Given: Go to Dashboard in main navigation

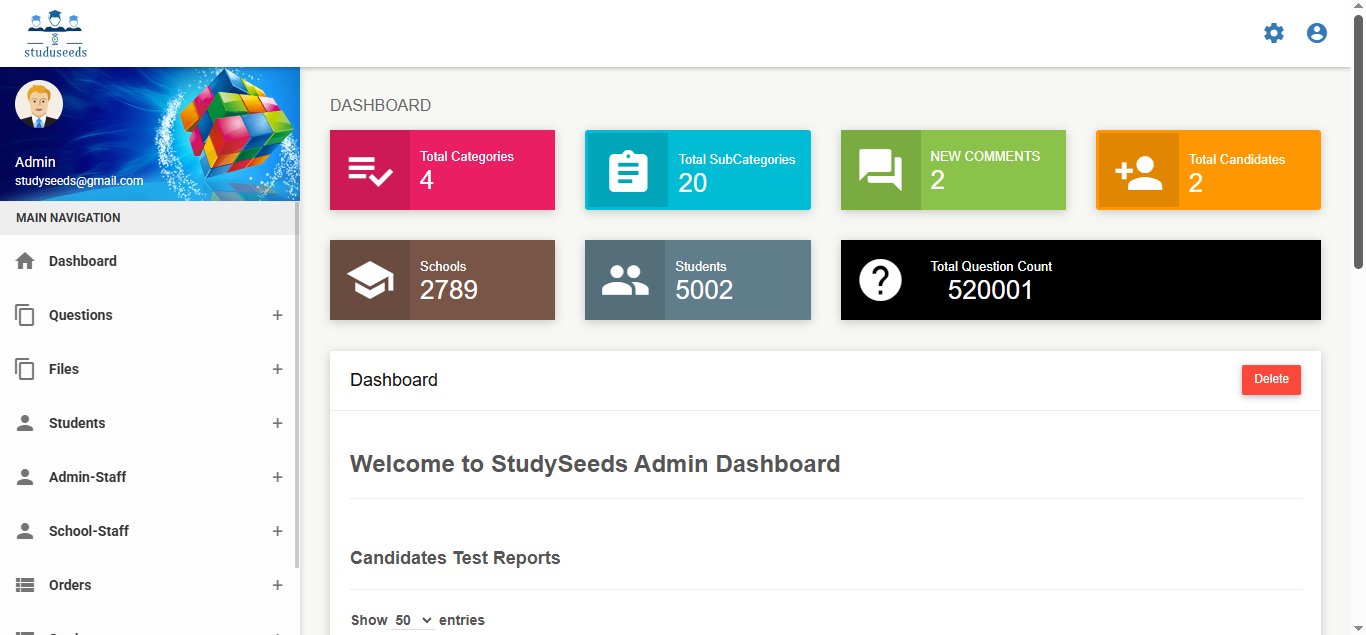Looking at the screenshot, I should point(83,261).
